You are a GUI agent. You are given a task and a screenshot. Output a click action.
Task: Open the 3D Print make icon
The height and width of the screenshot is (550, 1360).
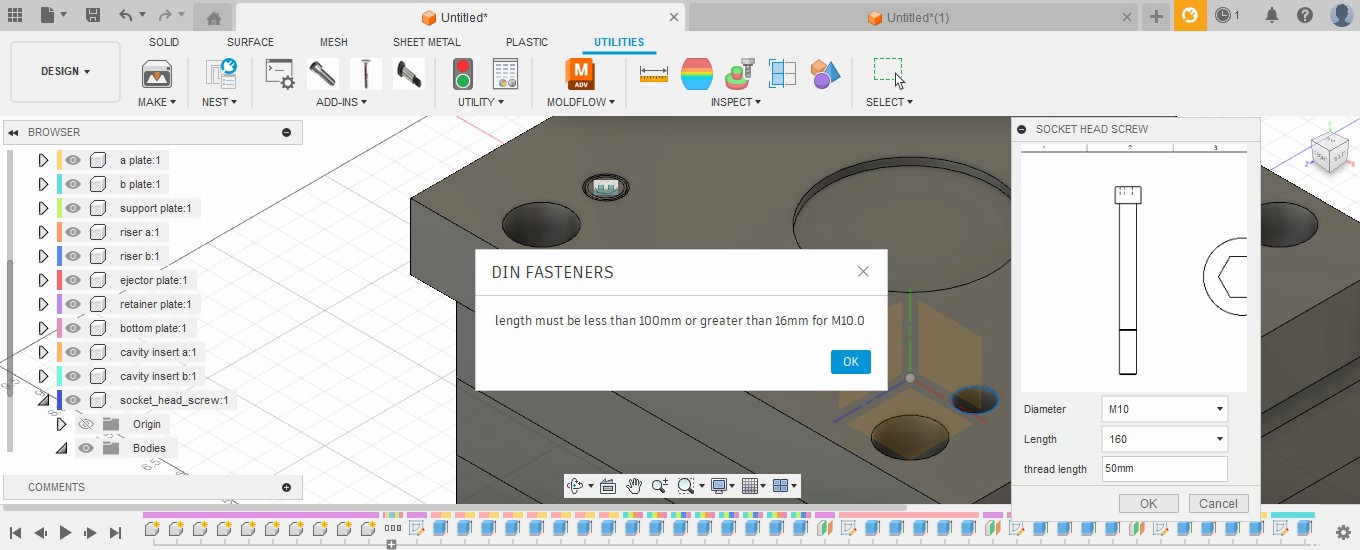point(157,74)
